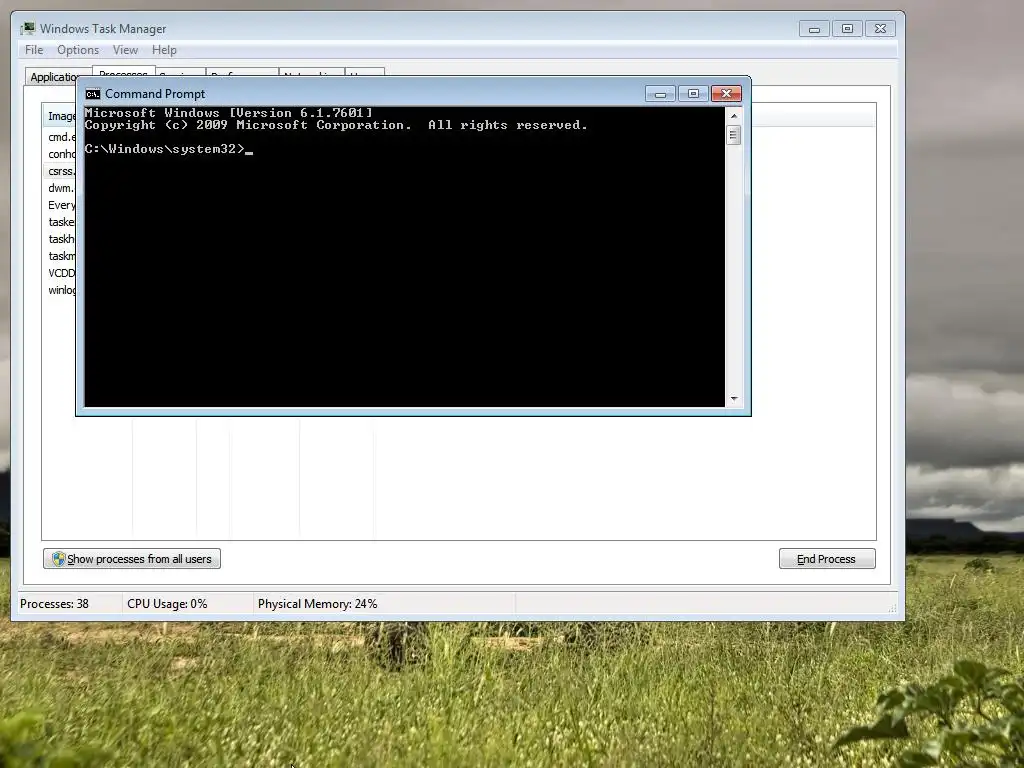Screen dimensions: 1024x768
Task: Select the winlogon process row
Action: 59,290
